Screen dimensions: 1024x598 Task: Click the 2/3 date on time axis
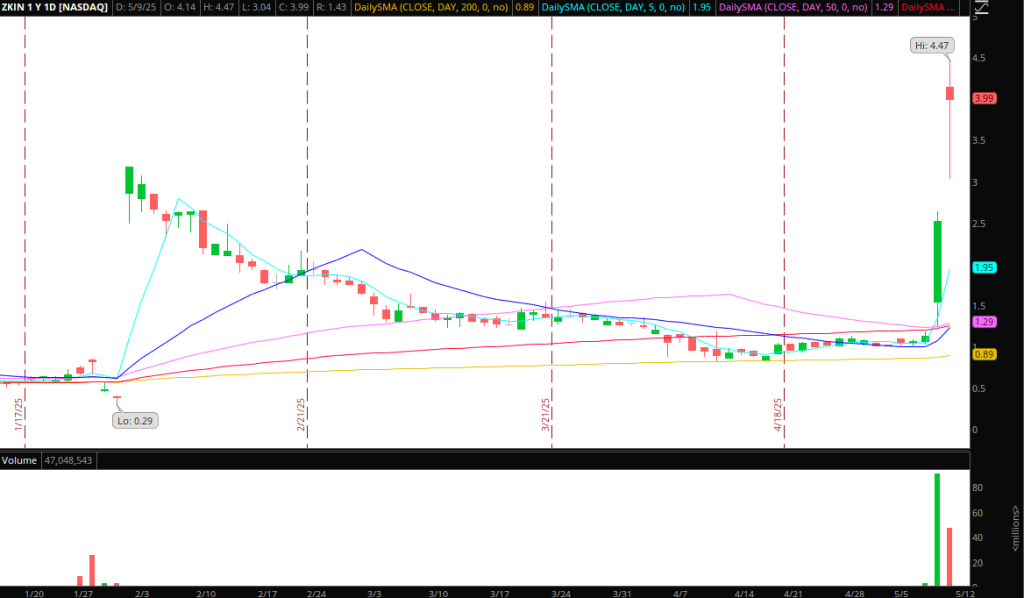[x=142, y=593]
